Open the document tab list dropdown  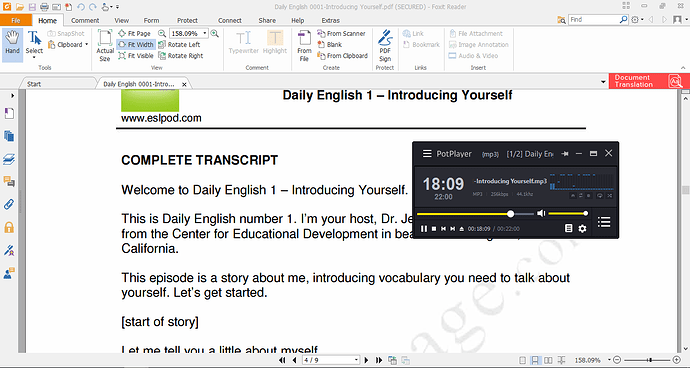[x=603, y=82]
